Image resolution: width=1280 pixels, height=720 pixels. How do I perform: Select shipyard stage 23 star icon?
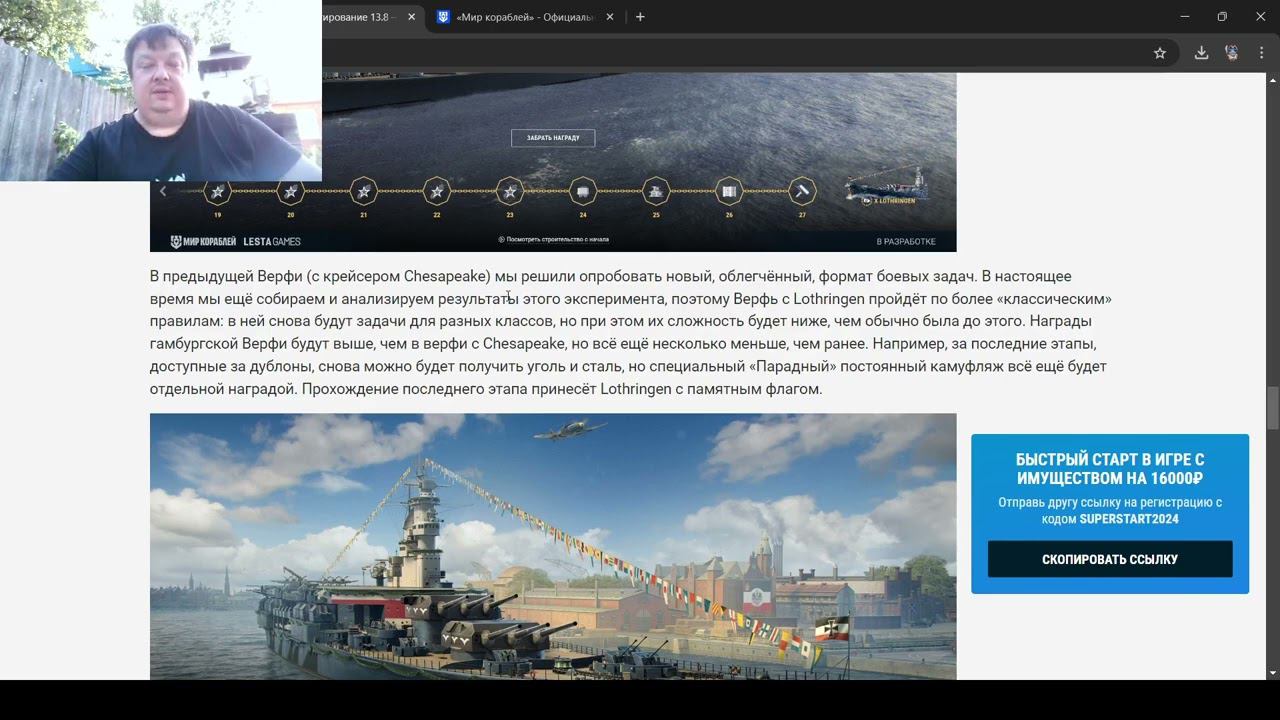coord(510,191)
